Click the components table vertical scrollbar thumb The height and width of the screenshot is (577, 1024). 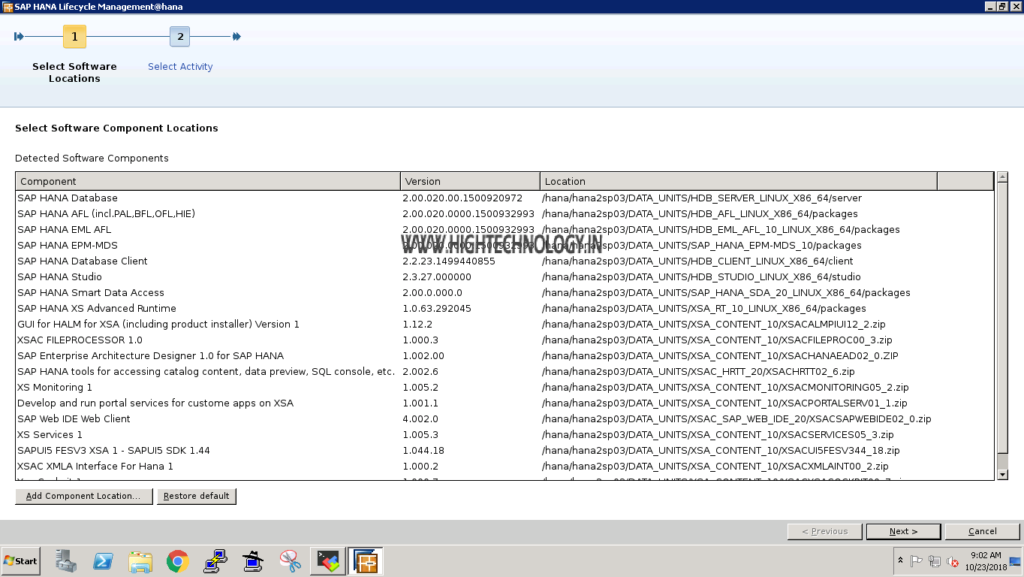[x=1002, y=318]
